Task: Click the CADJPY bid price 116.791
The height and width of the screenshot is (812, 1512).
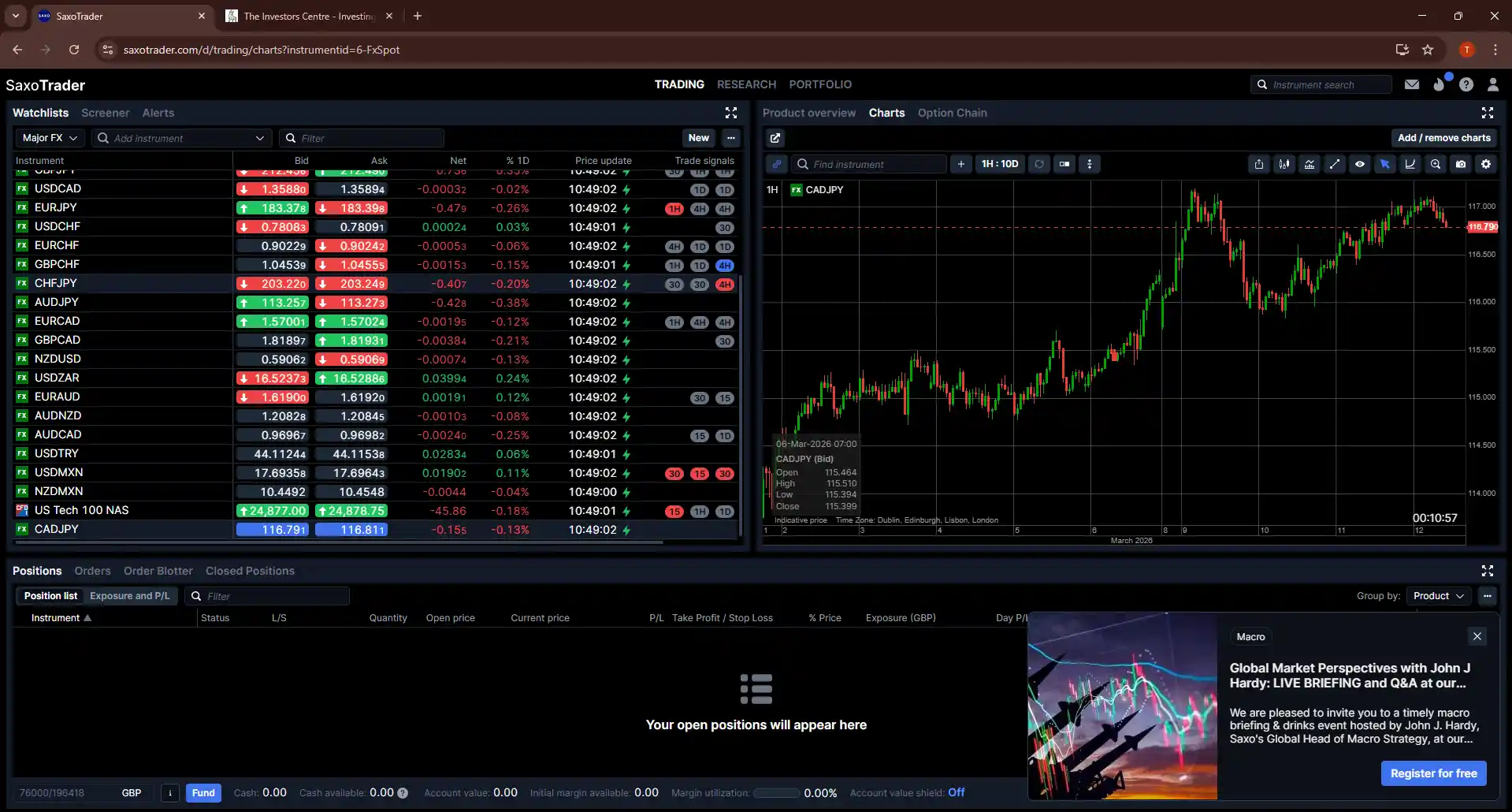Action: (273, 530)
